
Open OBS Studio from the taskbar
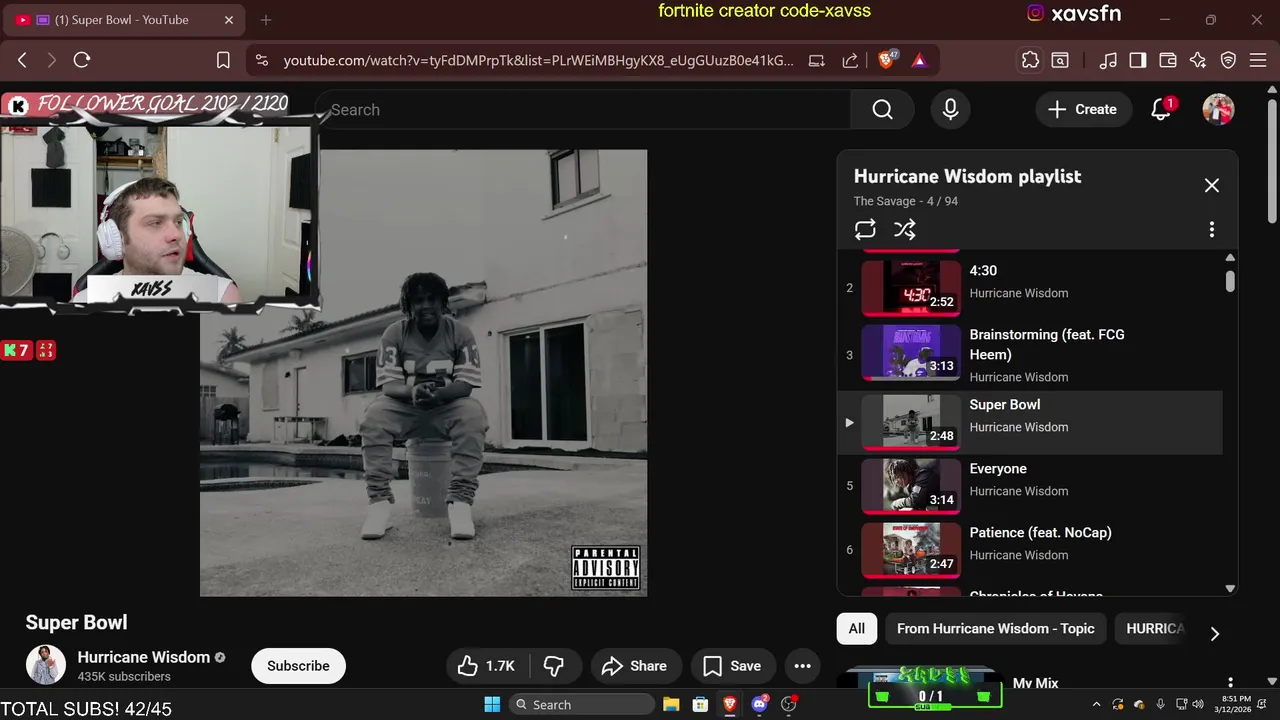[789, 705]
